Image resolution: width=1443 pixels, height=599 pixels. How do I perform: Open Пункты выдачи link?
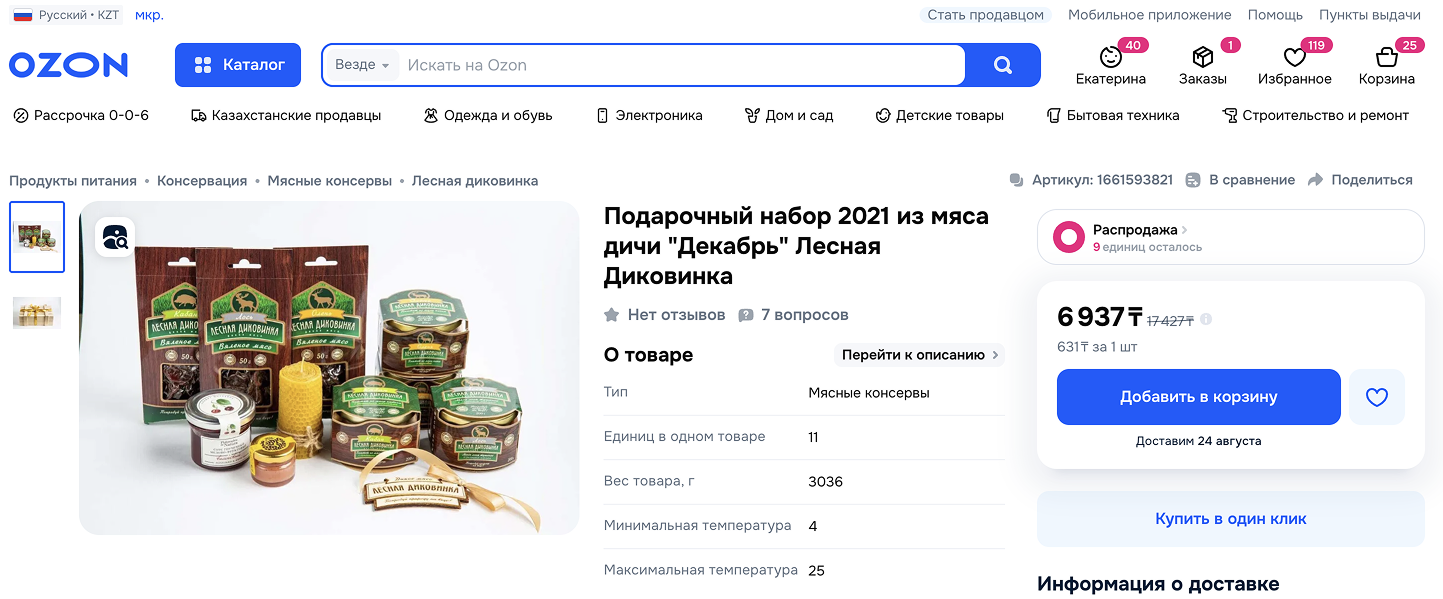[x=1369, y=15]
